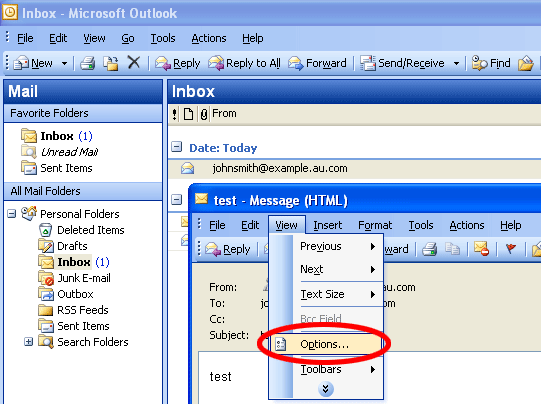Image resolution: width=541 pixels, height=404 pixels.
Task: Open the New item dropdown arrow
Action: click(64, 63)
